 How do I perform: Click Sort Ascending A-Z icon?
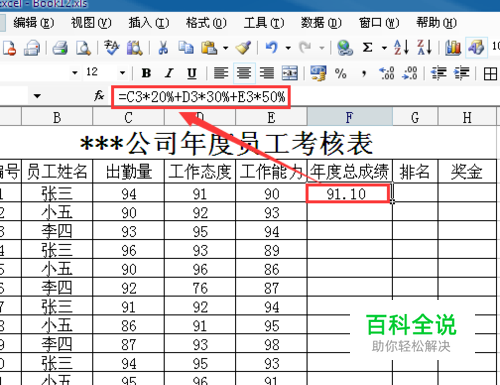point(401,47)
